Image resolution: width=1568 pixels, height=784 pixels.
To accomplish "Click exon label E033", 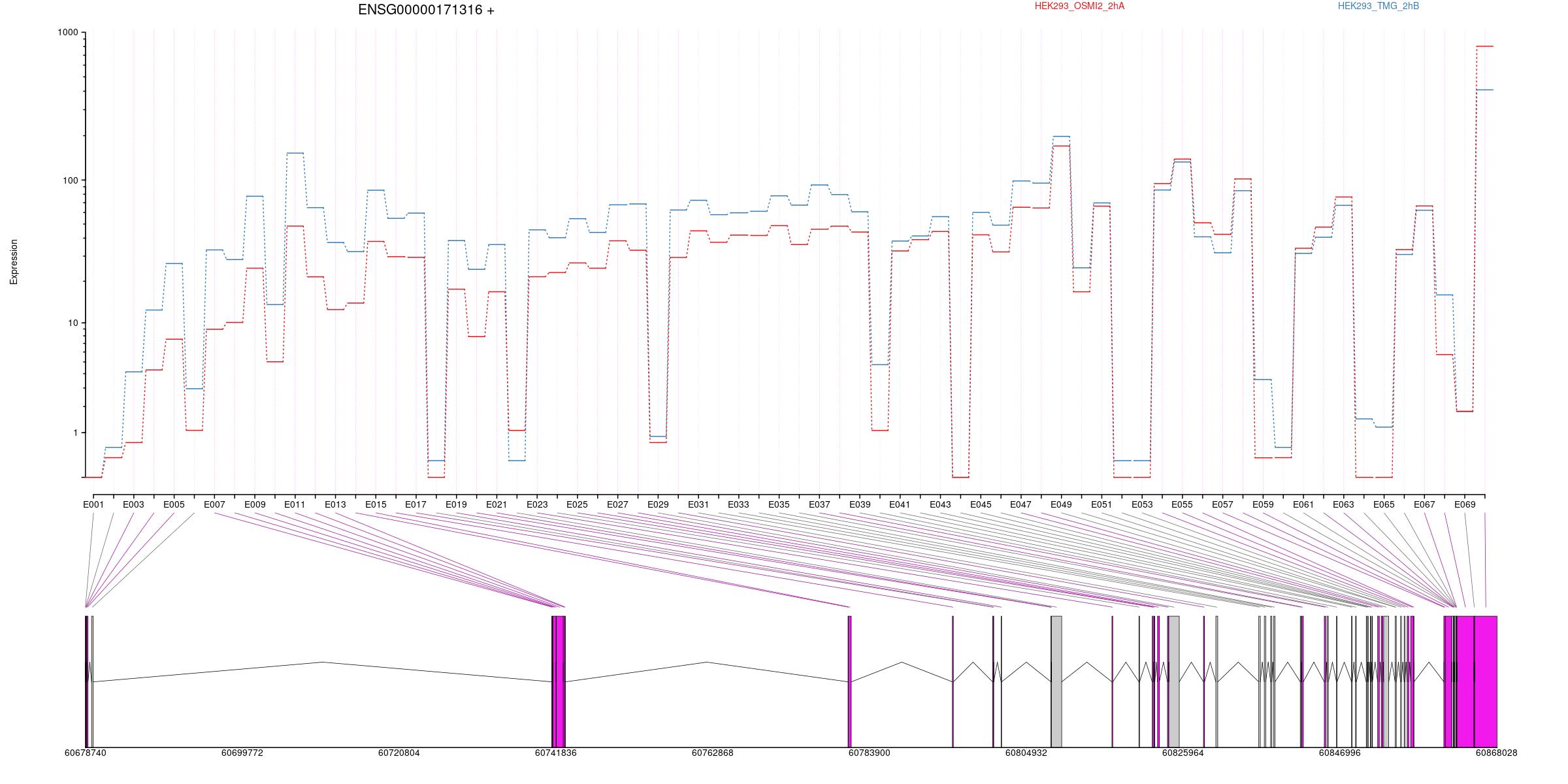I will pos(738,504).
